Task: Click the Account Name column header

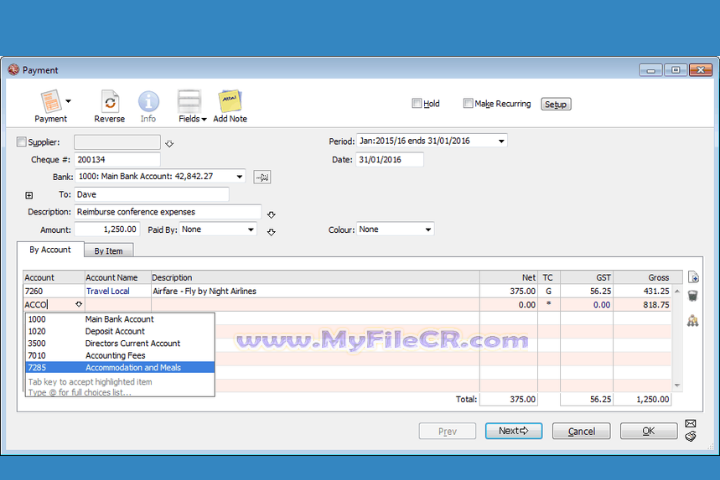Action: (118, 277)
